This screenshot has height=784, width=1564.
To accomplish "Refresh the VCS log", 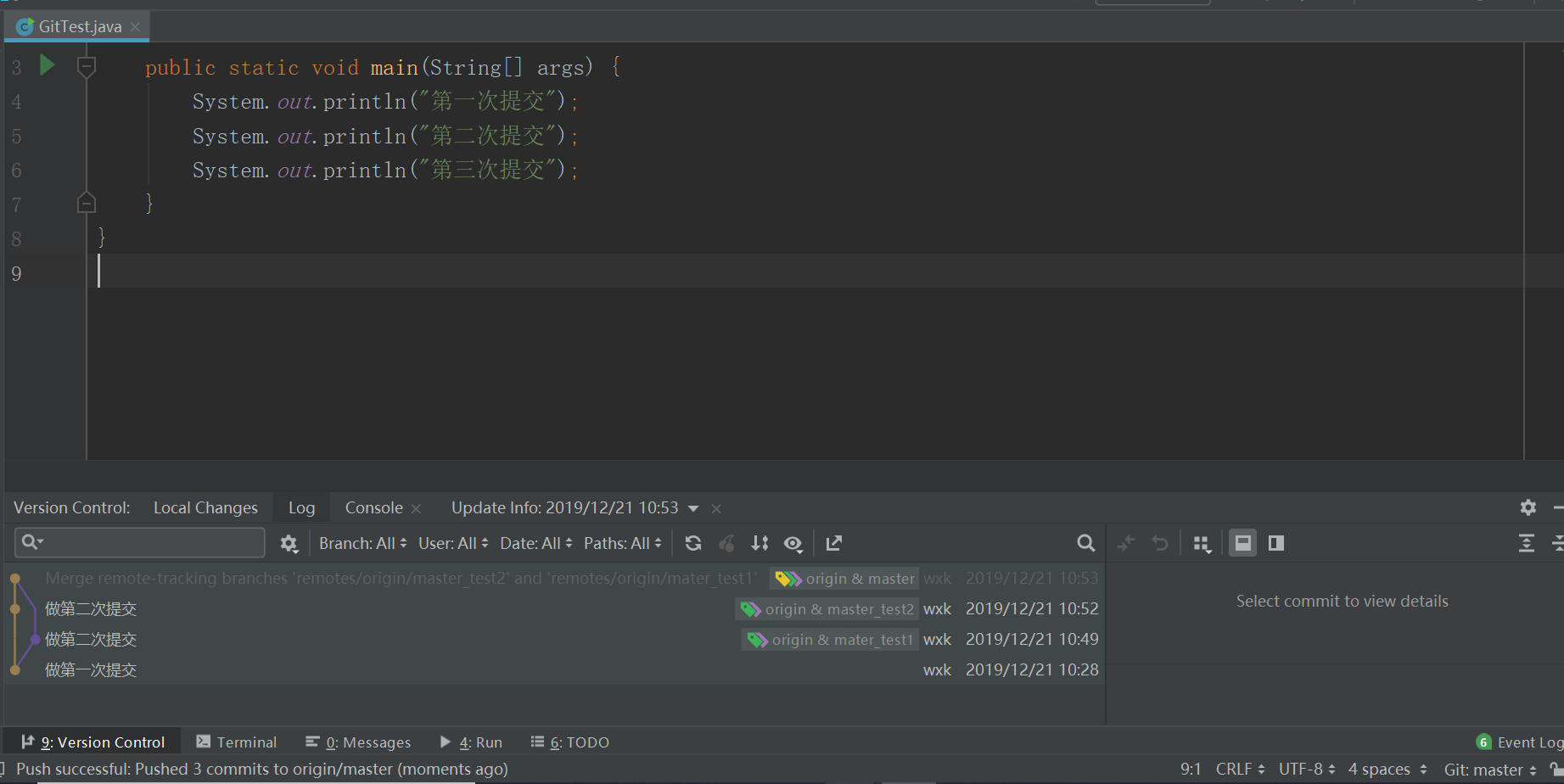I will (693, 543).
